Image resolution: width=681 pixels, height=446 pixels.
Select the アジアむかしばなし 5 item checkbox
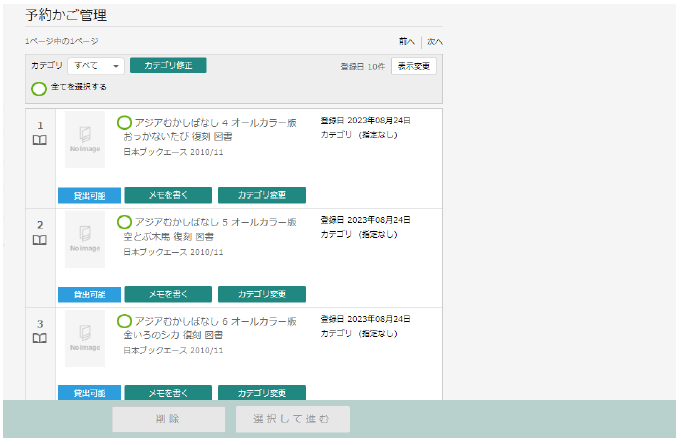(x=124, y=222)
